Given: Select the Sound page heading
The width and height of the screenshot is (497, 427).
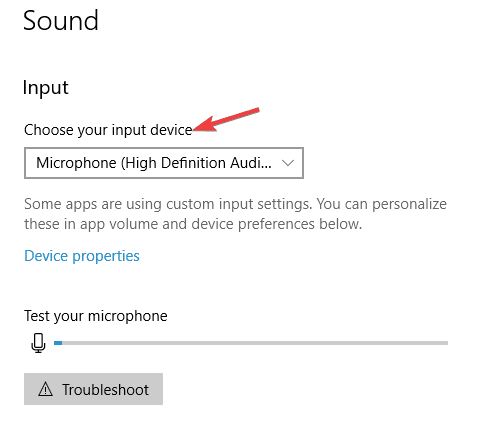Looking at the screenshot, I should (61, 21).
